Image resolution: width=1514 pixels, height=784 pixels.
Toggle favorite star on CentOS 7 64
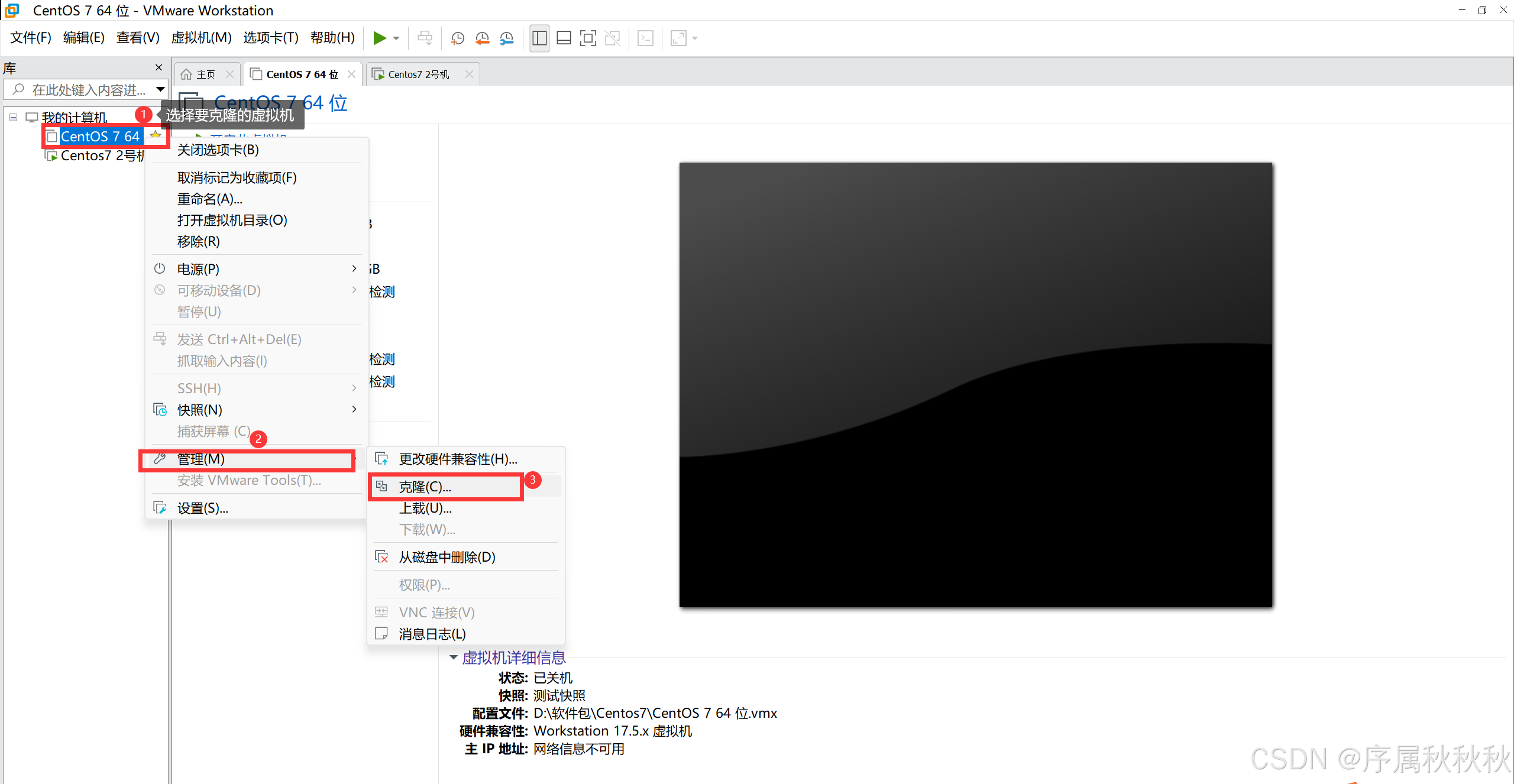156,135
